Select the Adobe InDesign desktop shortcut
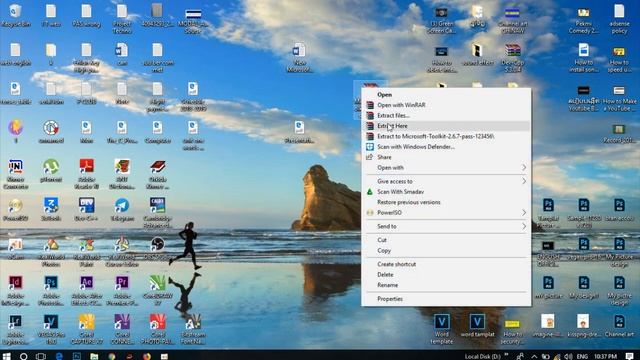 tap(16, 291)
